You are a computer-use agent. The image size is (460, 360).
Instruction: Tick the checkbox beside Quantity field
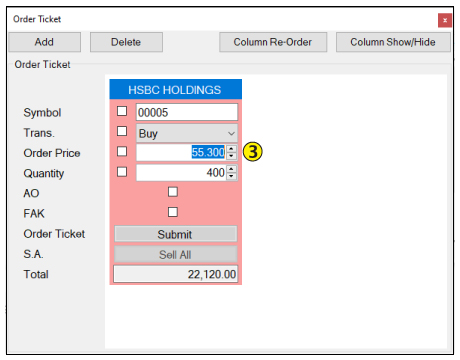122,172
